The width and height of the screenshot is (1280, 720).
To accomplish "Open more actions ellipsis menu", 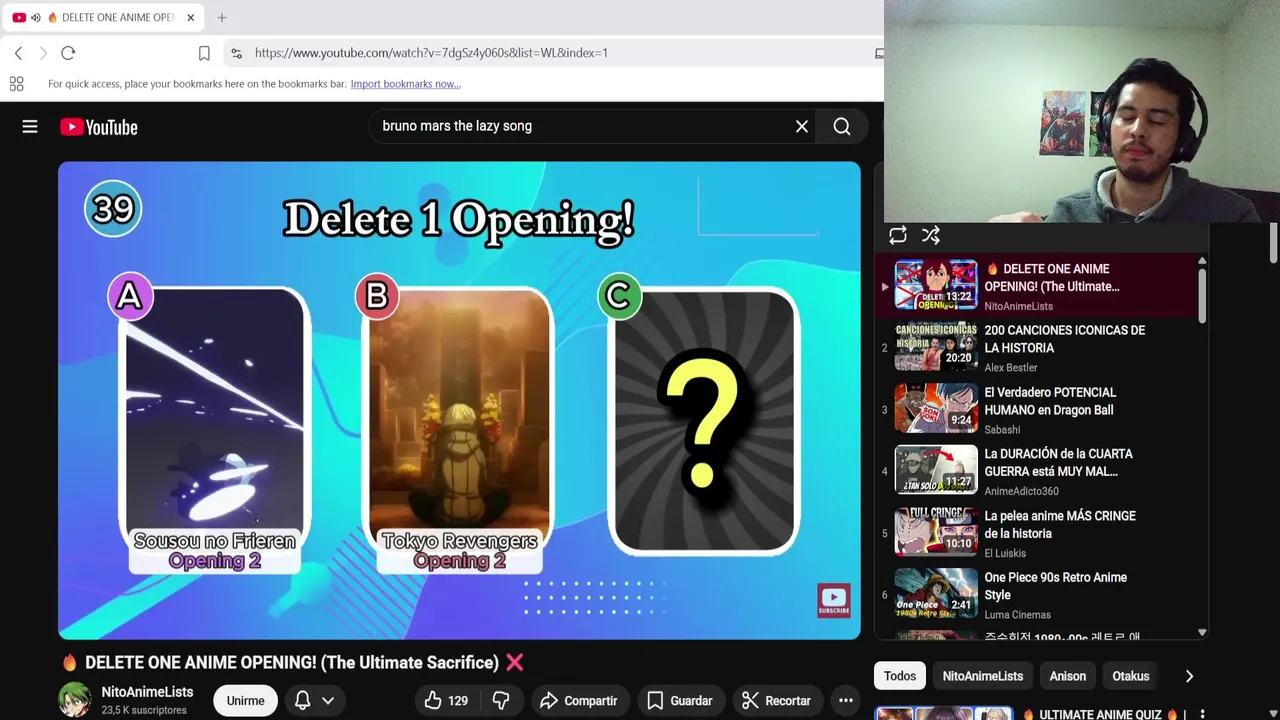I will tap(846, 701).
